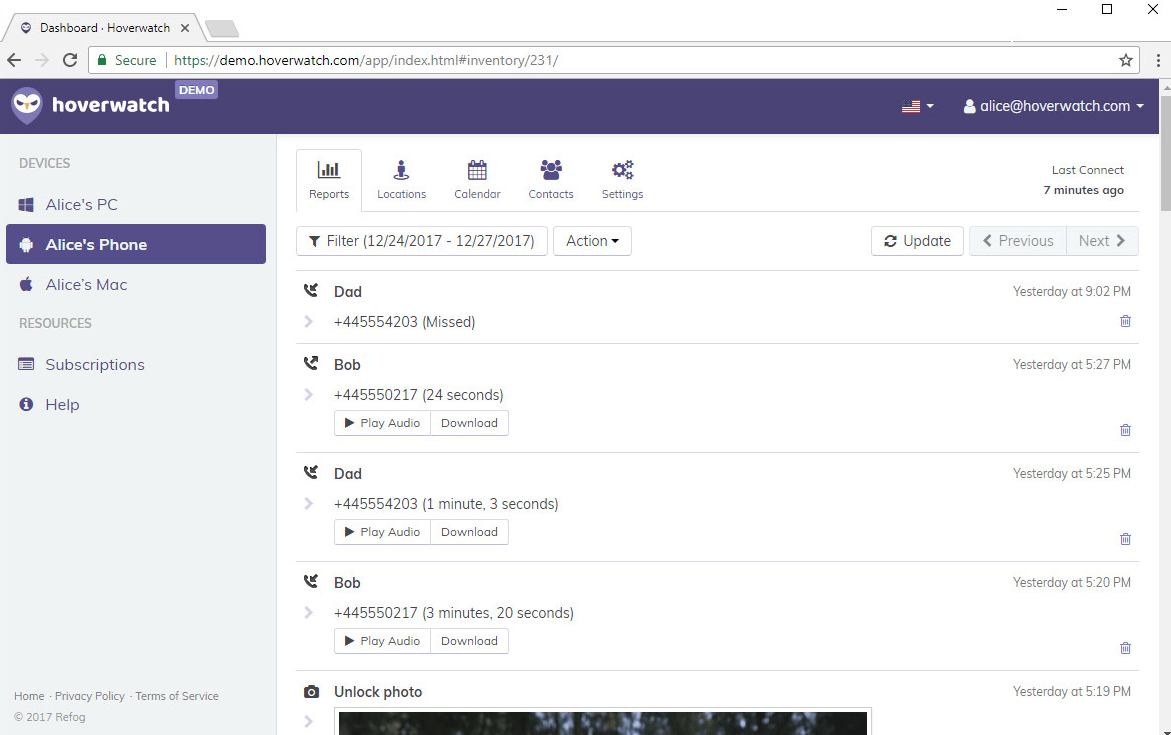The height and width of the screenshot is (735, 1171).
Task: Expand the Action dropdown
Action: (592, 241)
